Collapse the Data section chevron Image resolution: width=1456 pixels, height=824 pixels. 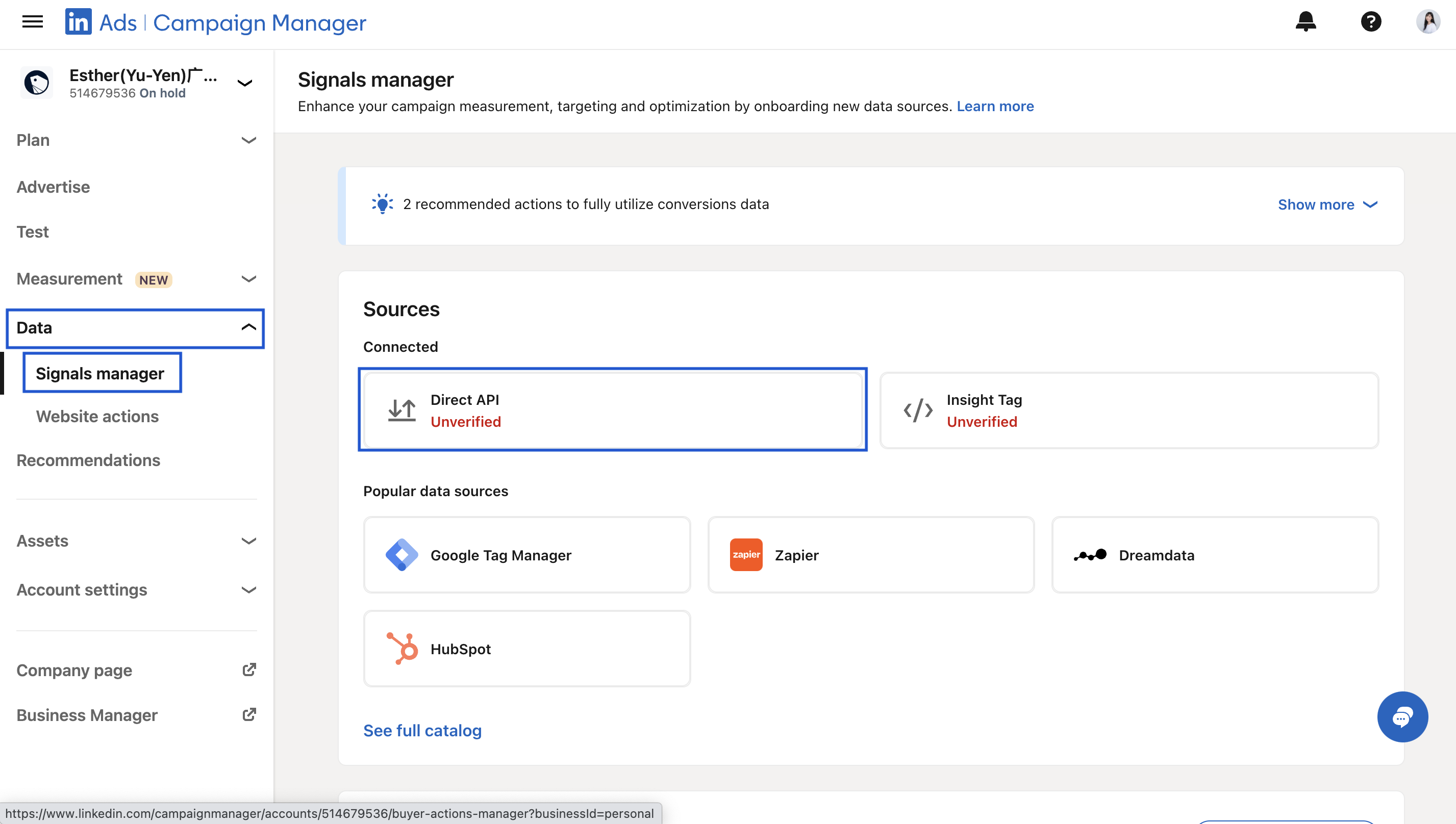click(x=249, y=327)
